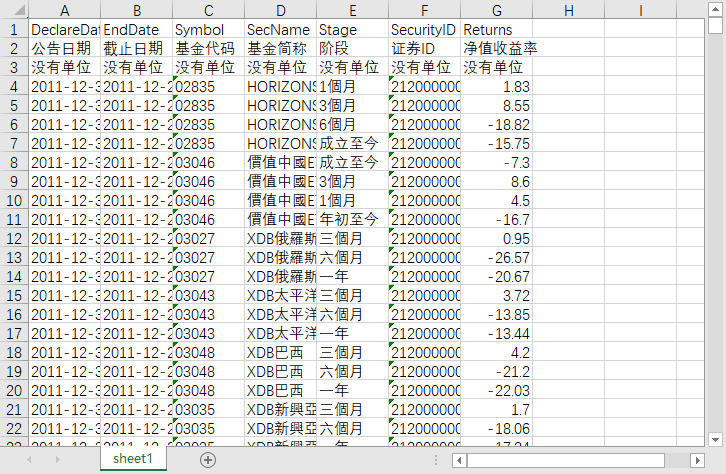Screen dimensions: 726x474
Task: Click the EndDate header cell
Action: (x=137, y=30)
